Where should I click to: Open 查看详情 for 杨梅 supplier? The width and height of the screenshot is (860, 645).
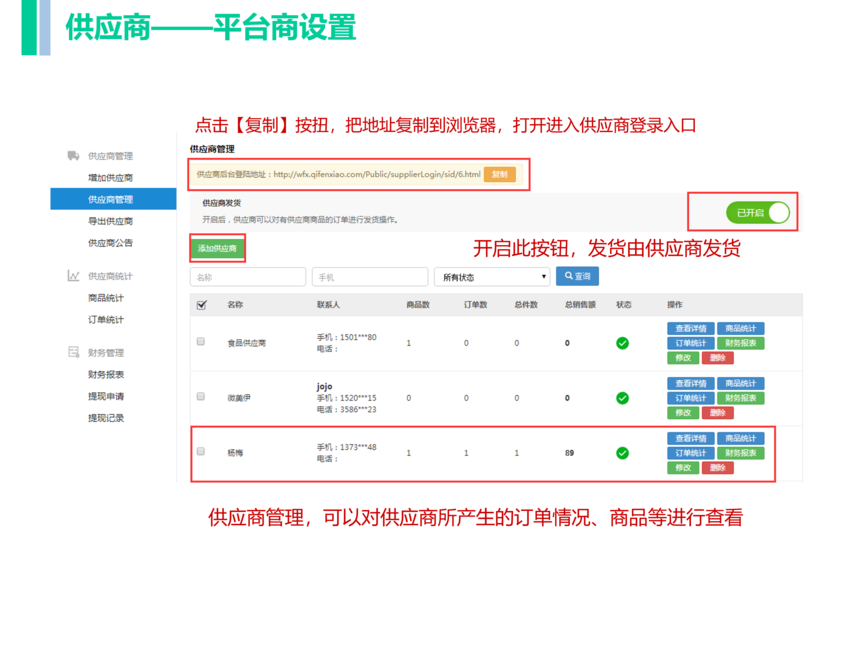(690, 438)
